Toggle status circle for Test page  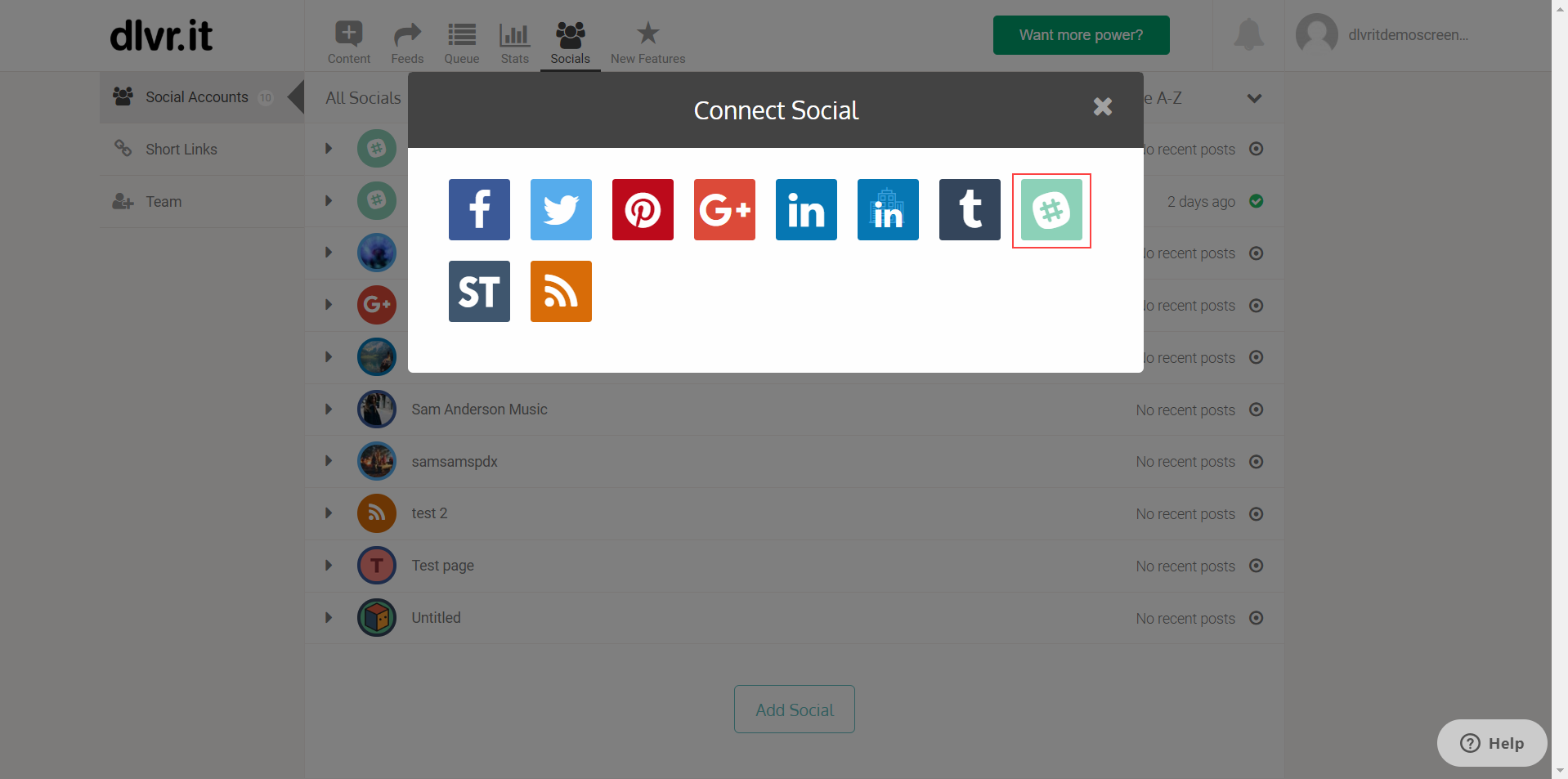(1257, 566)
